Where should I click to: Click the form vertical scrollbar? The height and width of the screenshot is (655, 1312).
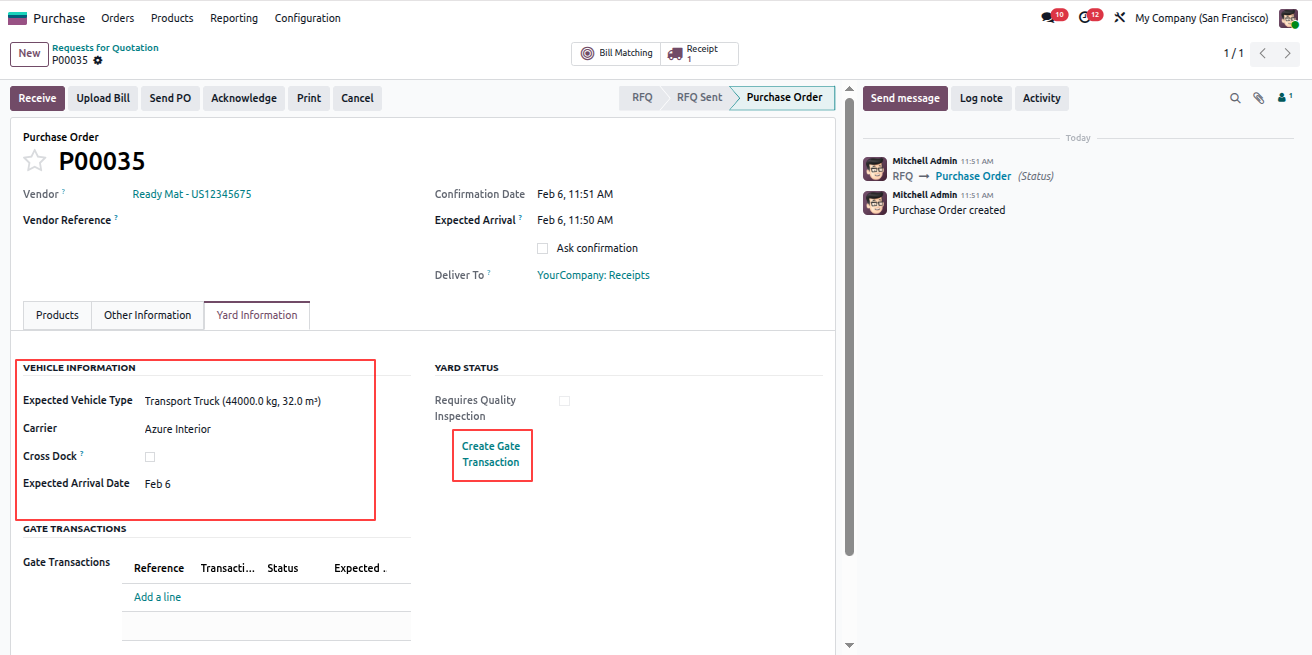coord(850,325)
